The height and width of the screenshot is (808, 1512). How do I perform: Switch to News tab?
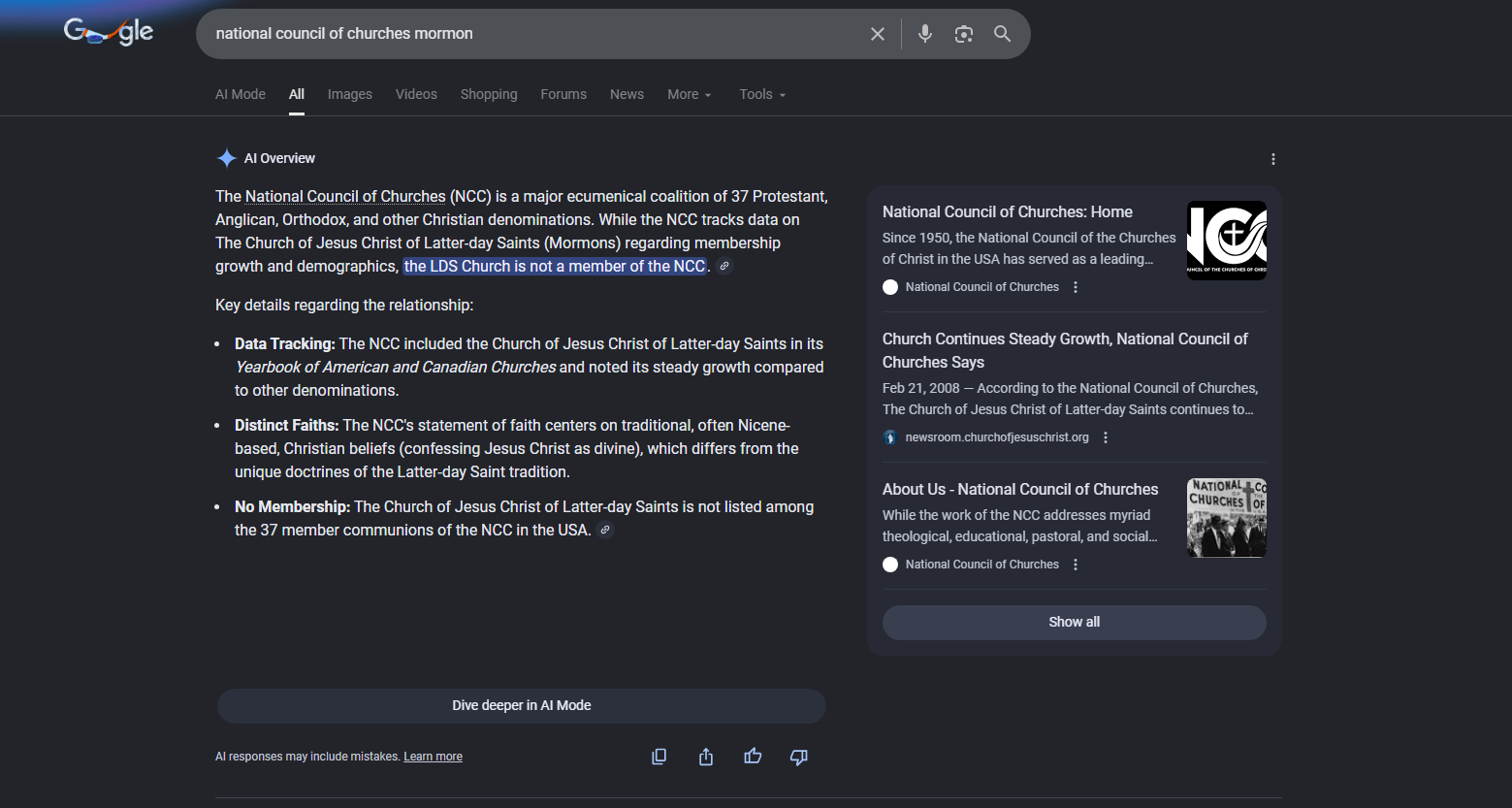627,94
